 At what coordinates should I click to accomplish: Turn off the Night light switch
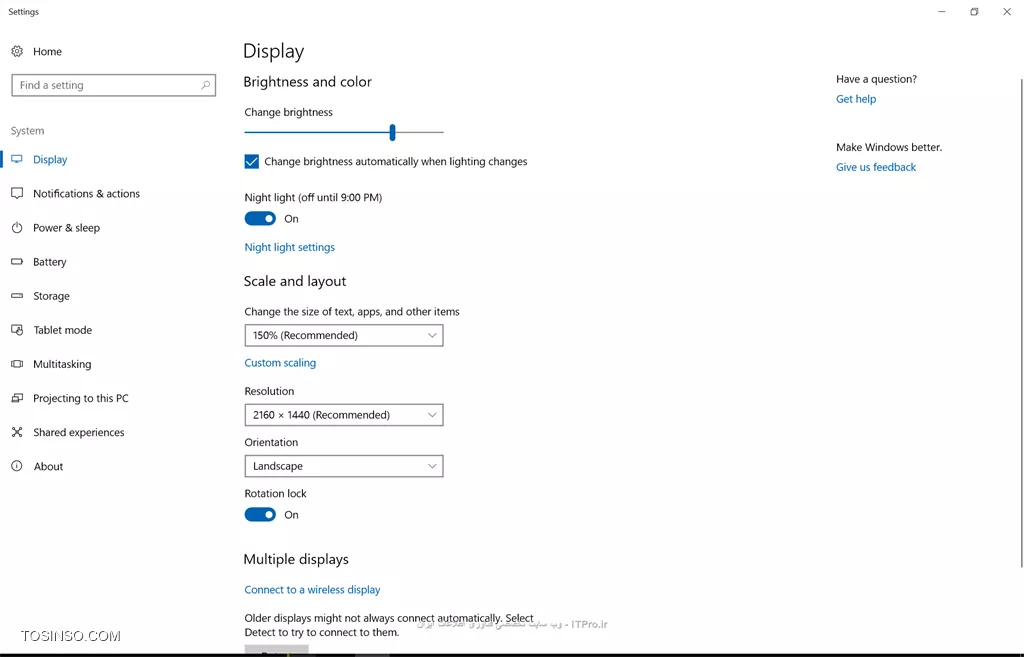tap(260, 219)
